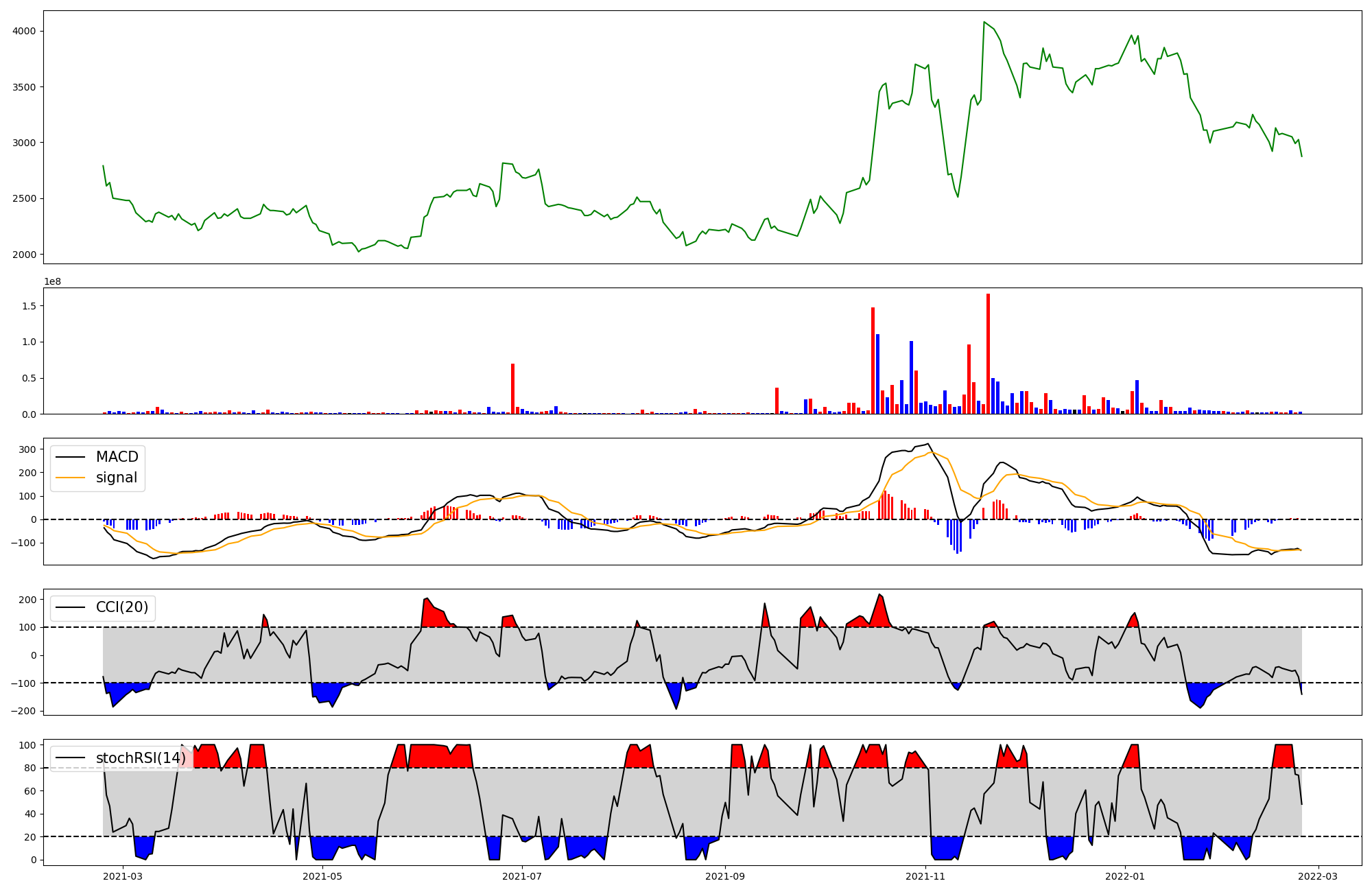
Task: Click the tallest red volume bar
Action: tap(988, 353)
